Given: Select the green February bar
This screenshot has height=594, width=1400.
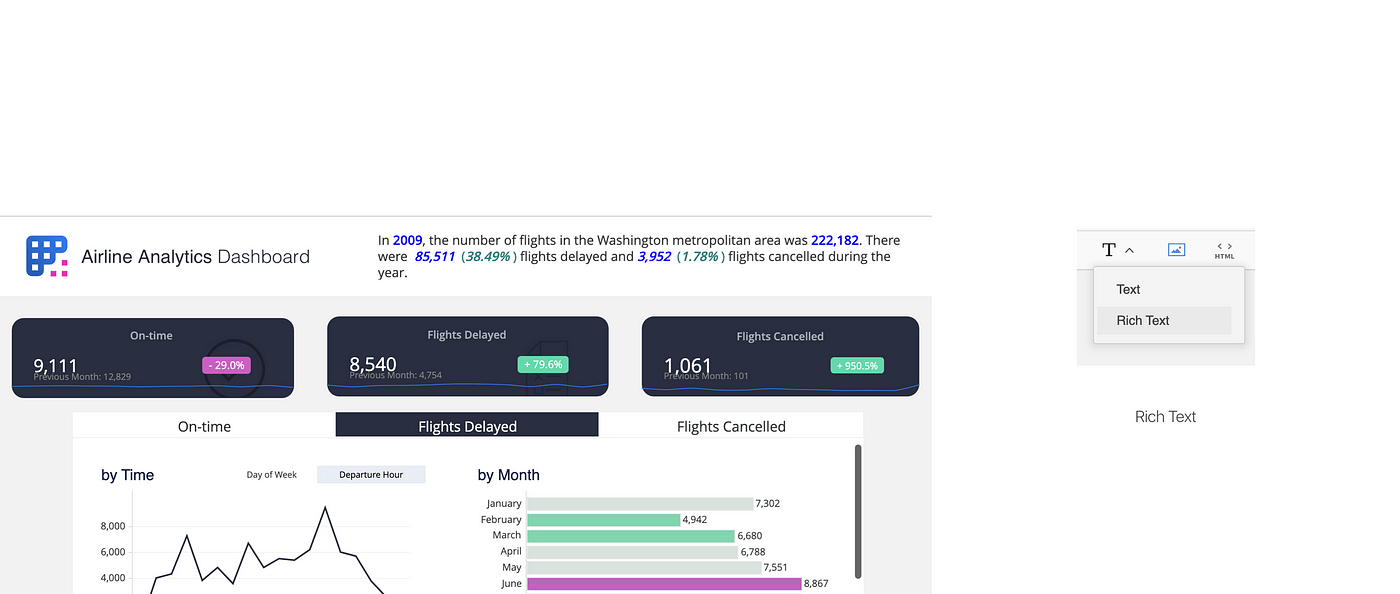Looking at the screenshot, I should click(603, 520).
